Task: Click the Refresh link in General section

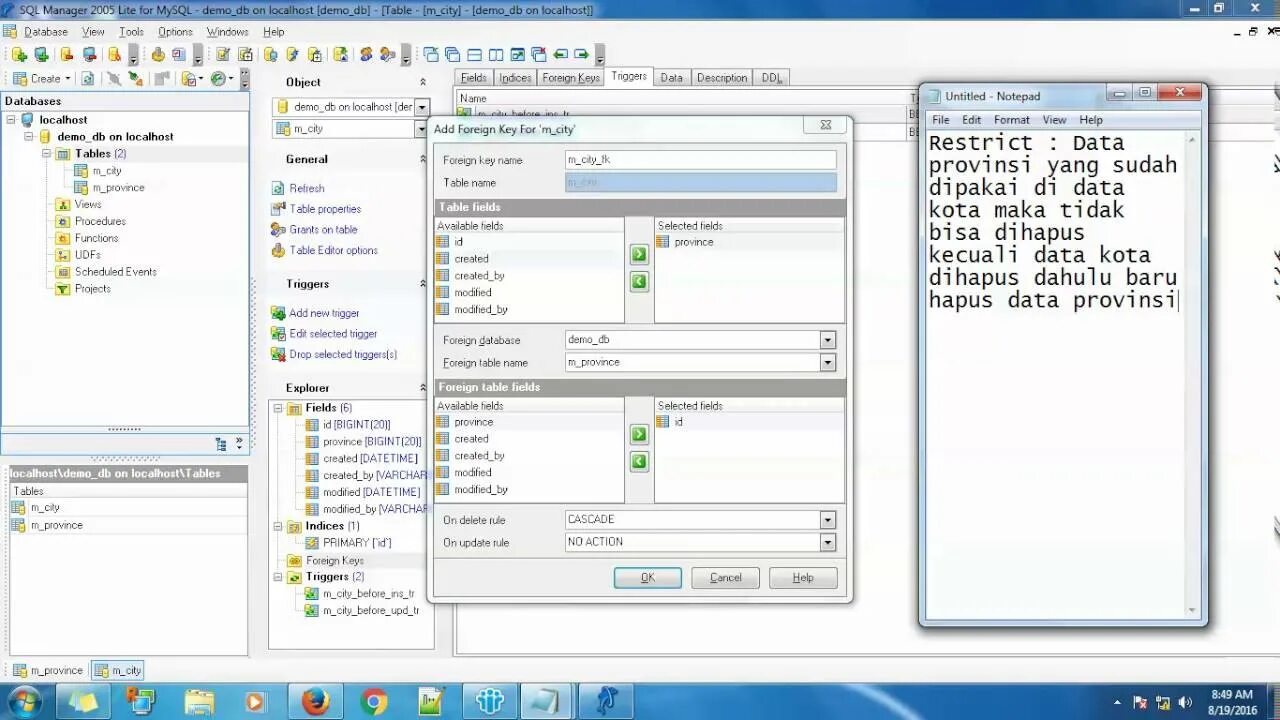Action: pyautogui.click(x=306, y=189)
